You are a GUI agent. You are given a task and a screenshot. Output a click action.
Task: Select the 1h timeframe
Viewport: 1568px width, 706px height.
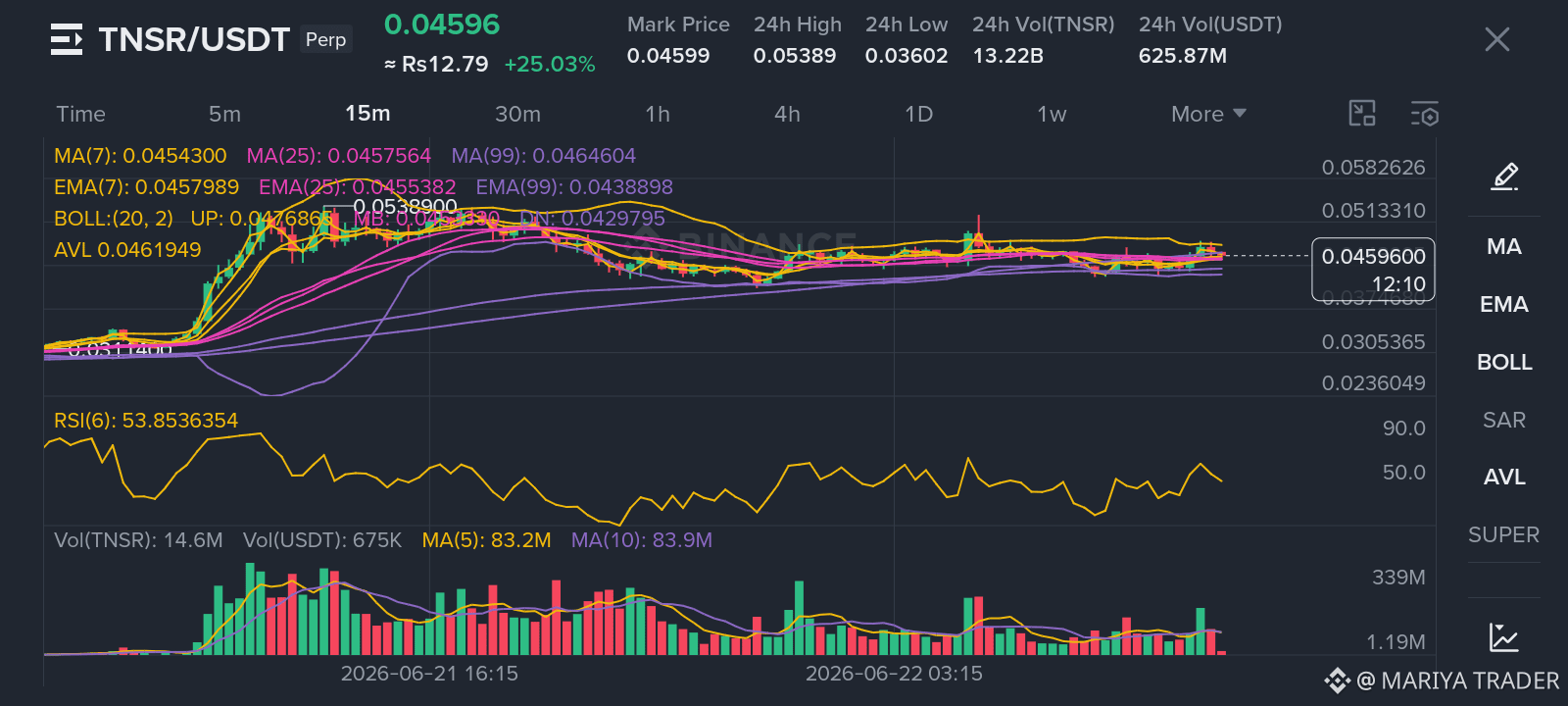pyautogui.click(x=658, y=114)
